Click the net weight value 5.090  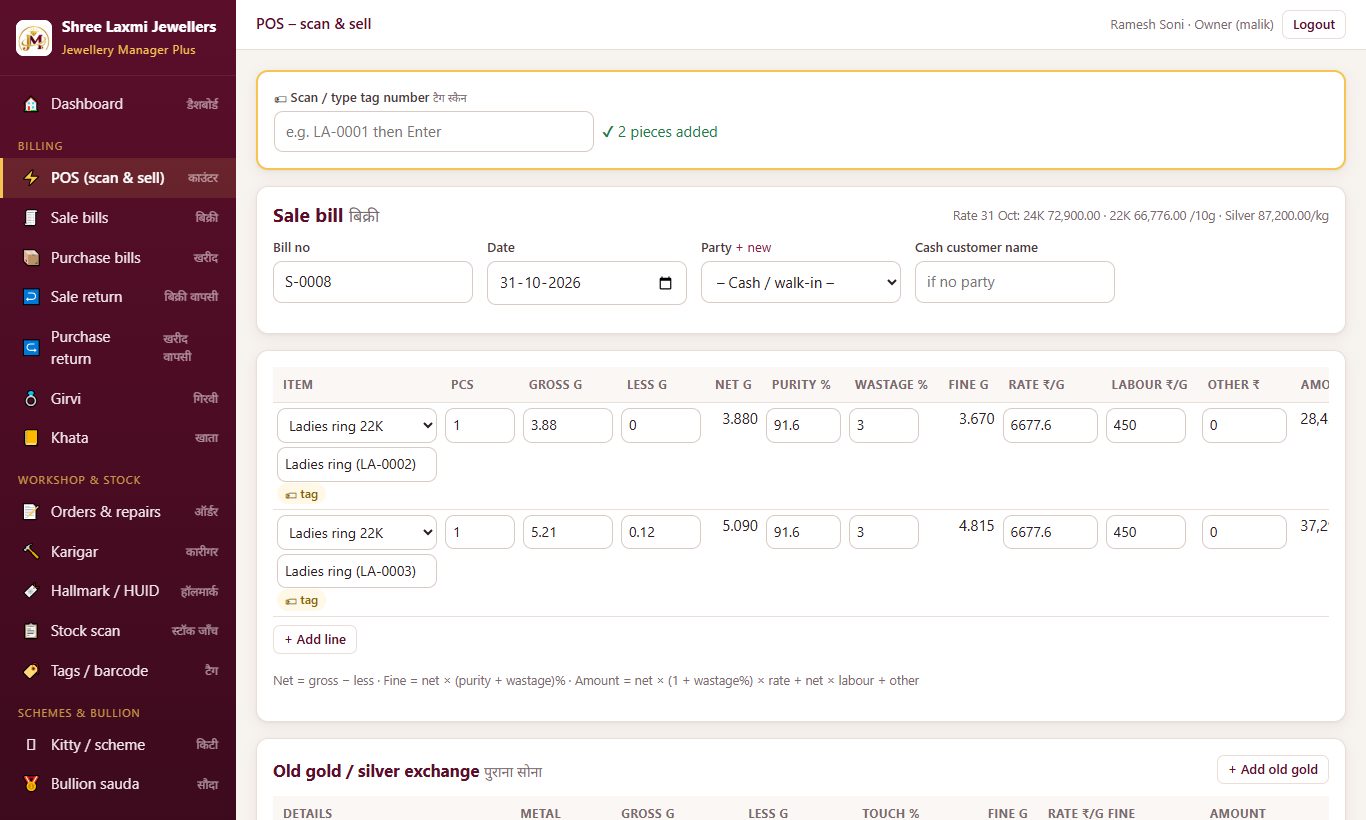(x=740, y=525)
